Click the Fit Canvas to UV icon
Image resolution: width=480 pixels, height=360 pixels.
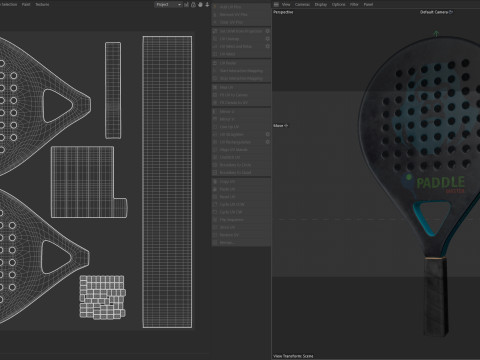coord(215,103)
